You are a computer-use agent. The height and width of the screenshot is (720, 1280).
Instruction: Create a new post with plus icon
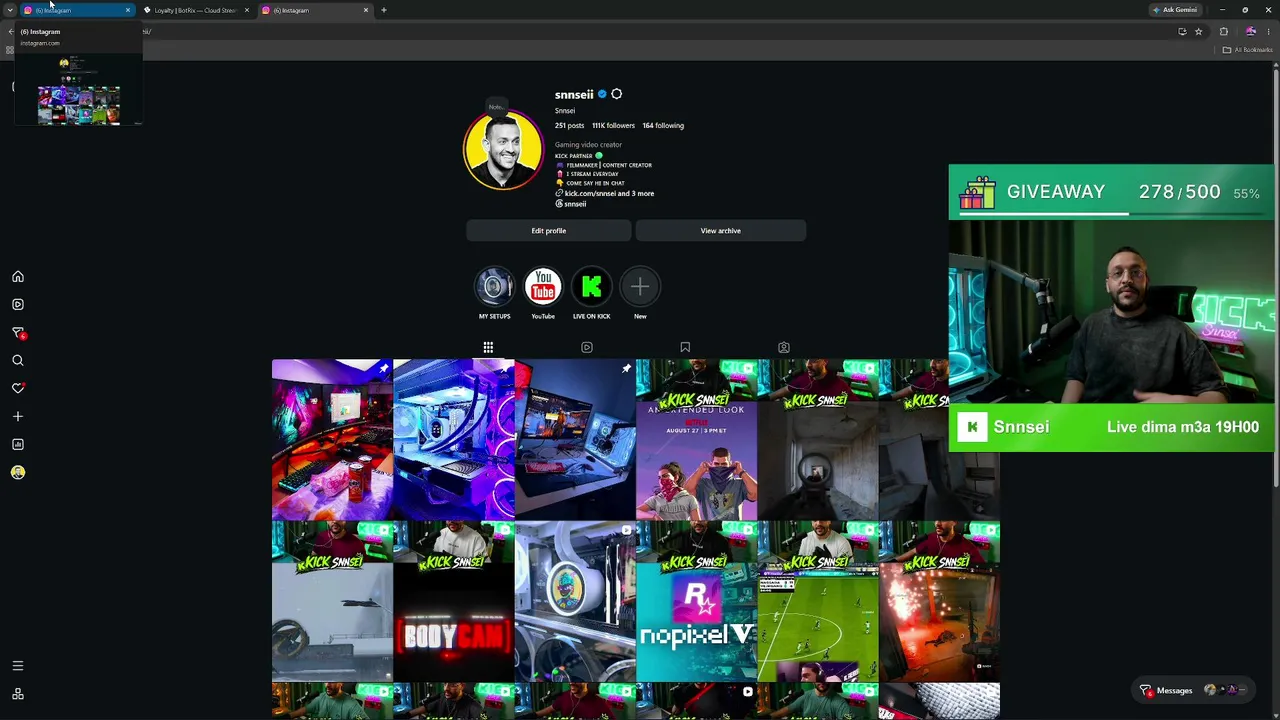point(18,416)
